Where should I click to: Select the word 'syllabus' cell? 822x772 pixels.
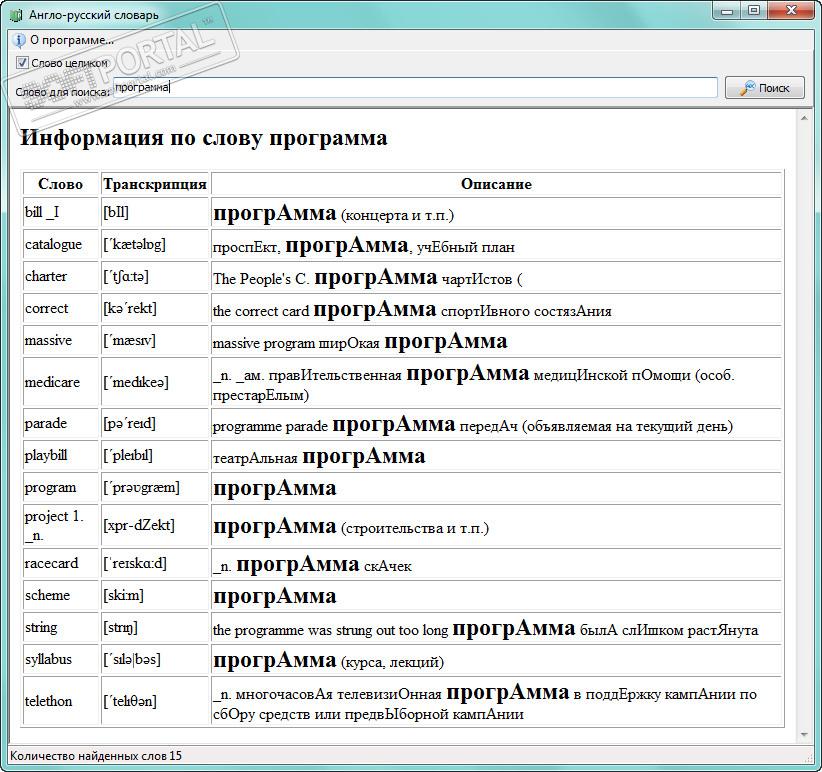point(61,660)
